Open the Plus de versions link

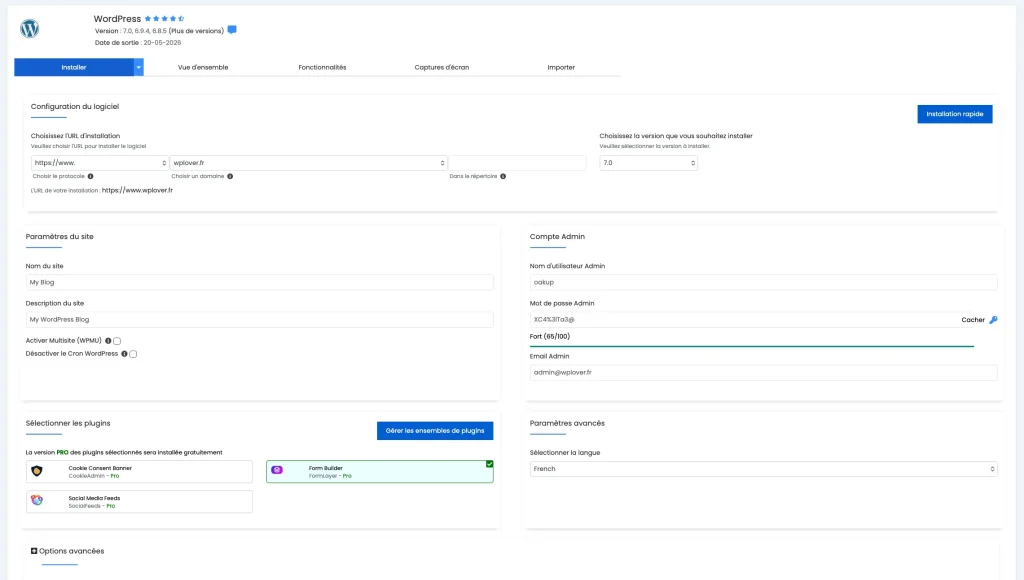196,31
